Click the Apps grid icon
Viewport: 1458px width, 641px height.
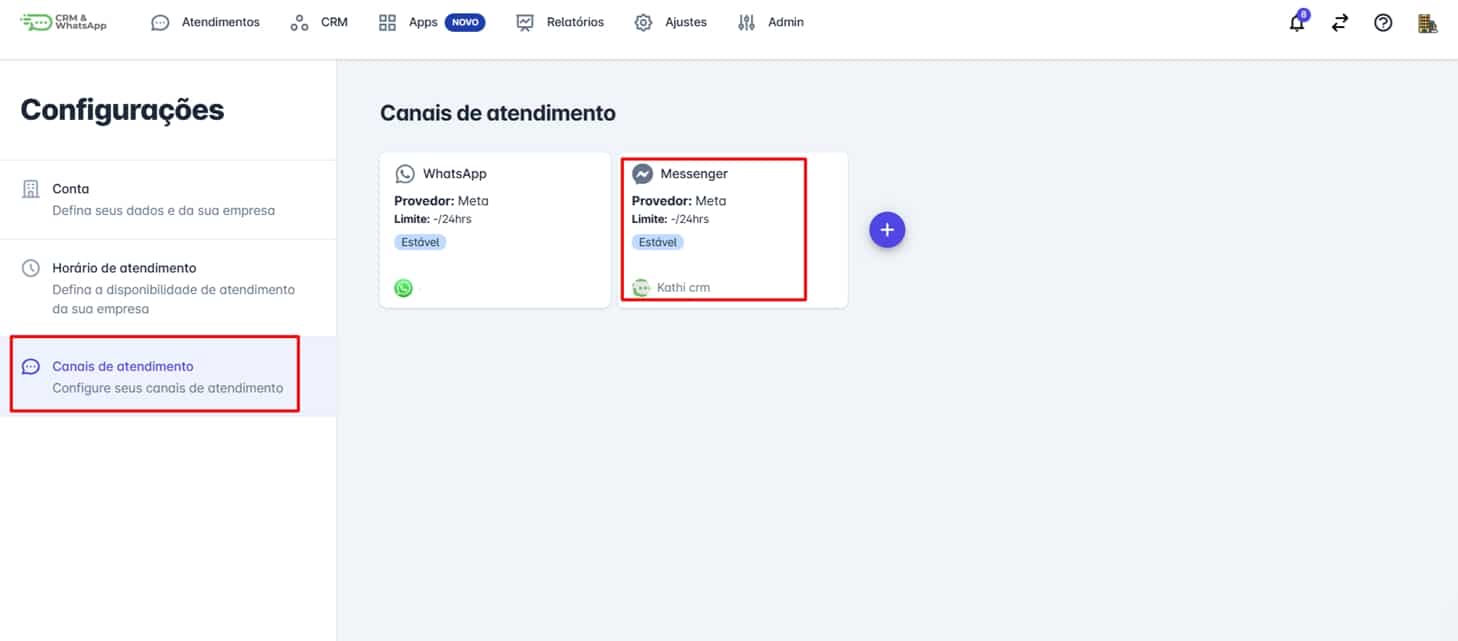tap(387, 22)
